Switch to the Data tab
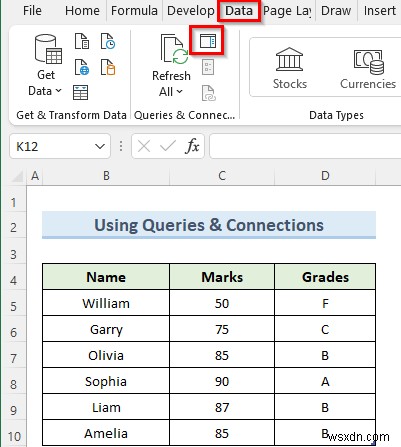Image resolution: width=401 pixels, height=447 pixels. [239, 11]
